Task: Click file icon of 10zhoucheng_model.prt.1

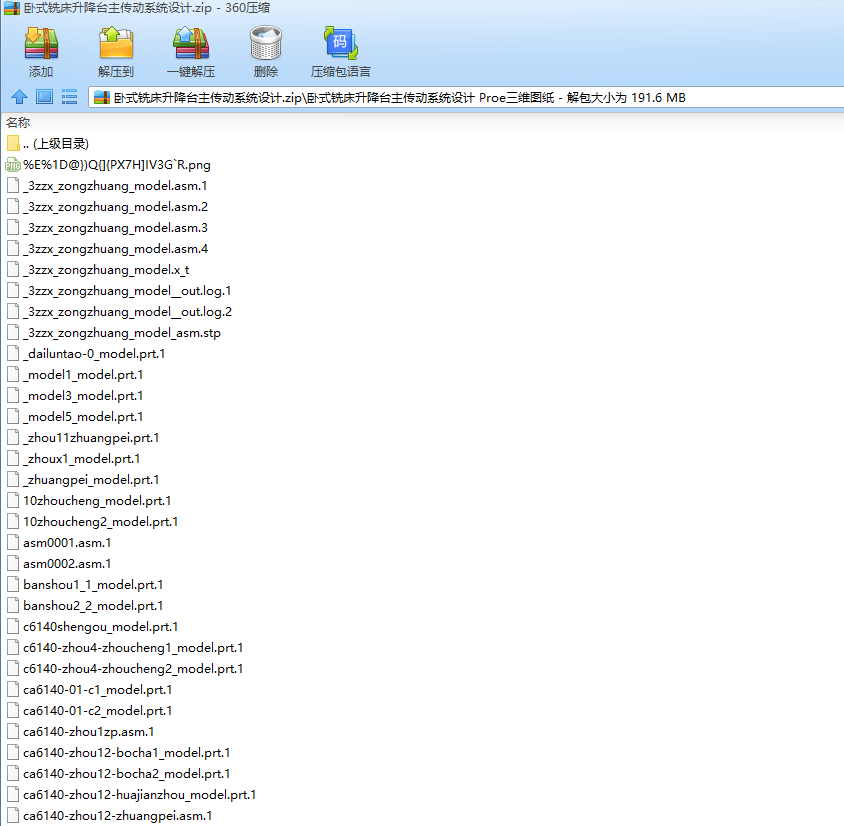Action: click(13, 500)
